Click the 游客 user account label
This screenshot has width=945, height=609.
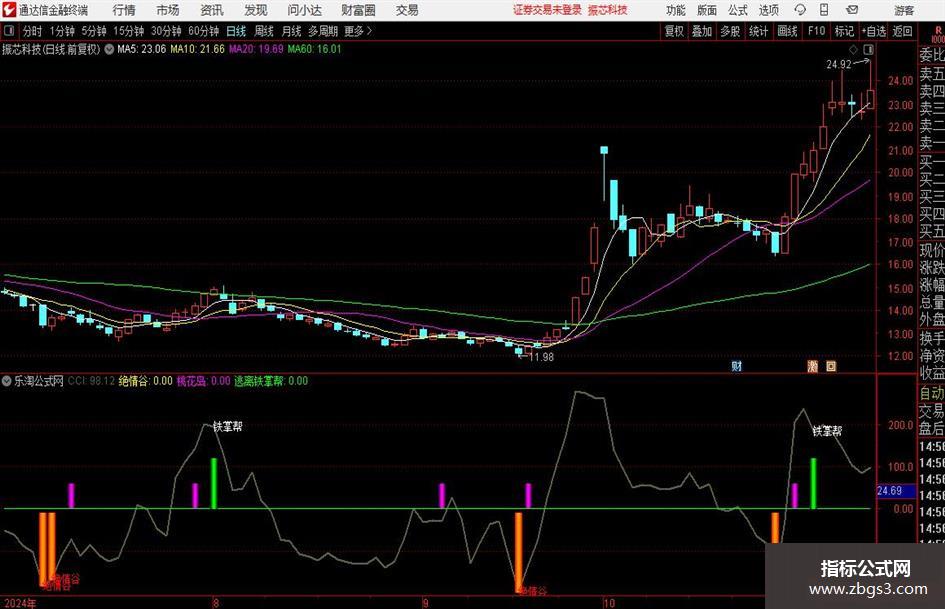(904, 10)
